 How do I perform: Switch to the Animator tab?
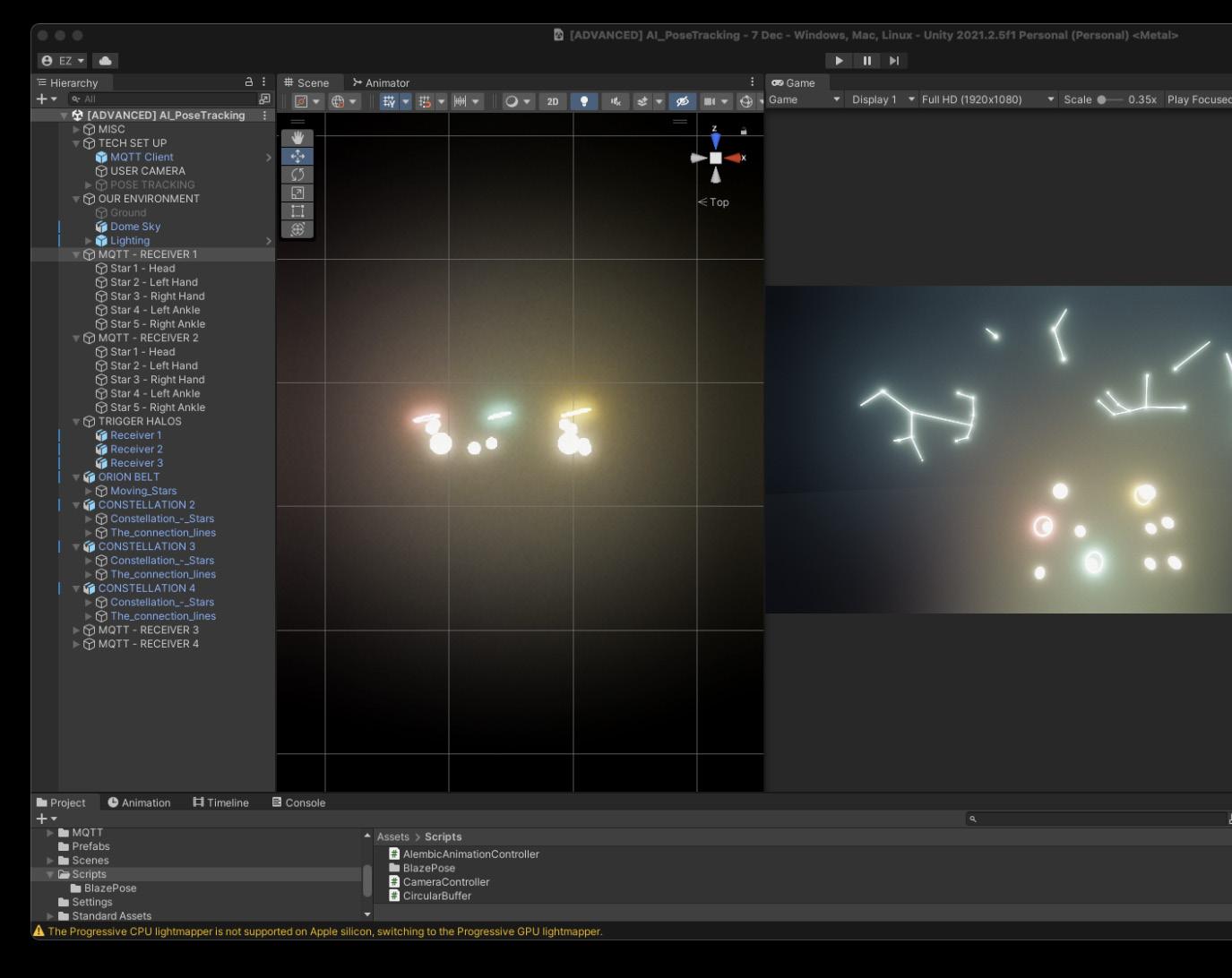click(381, 82)
